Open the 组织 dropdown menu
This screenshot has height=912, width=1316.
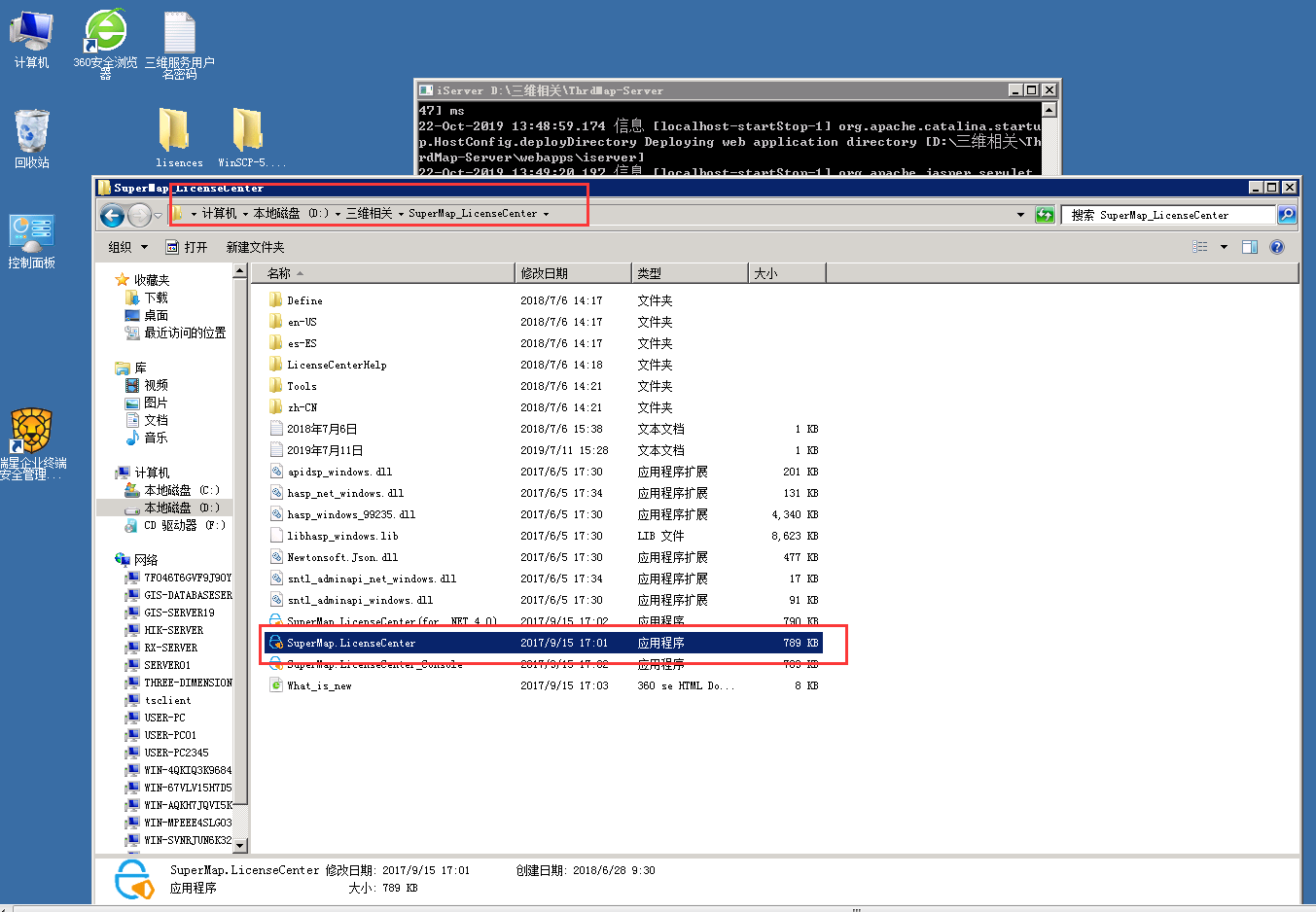click(x=128, y=247)
